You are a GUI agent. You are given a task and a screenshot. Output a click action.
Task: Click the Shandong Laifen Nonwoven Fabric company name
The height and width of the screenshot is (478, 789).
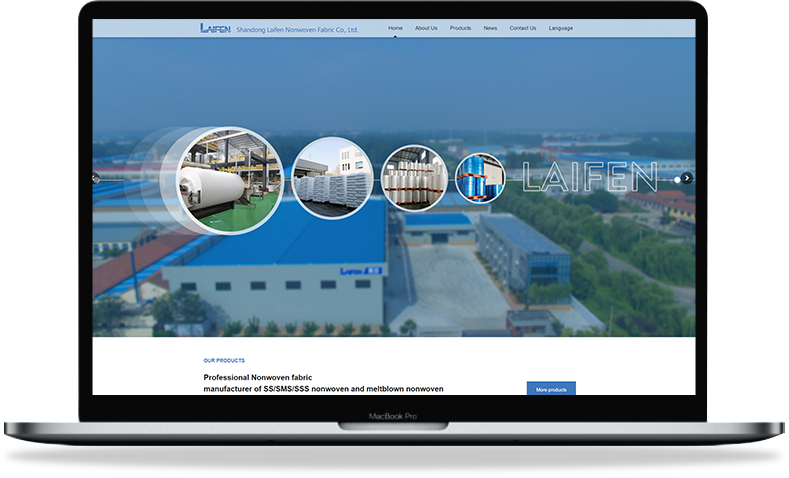coord(297,30)
